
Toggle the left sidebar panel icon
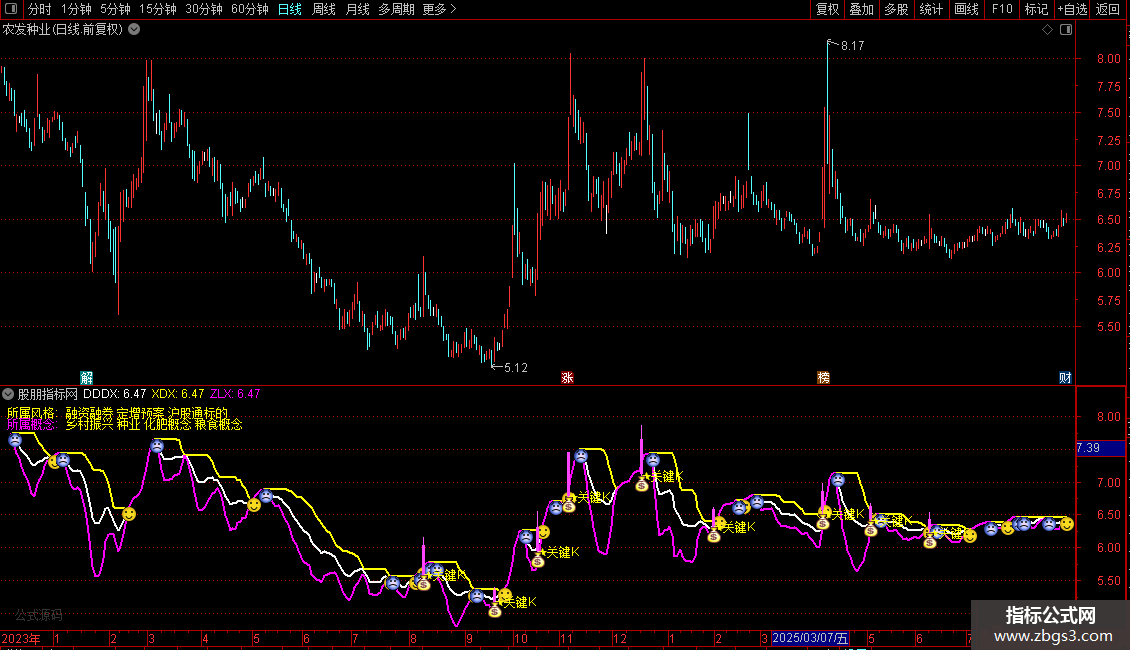point(11,9)
